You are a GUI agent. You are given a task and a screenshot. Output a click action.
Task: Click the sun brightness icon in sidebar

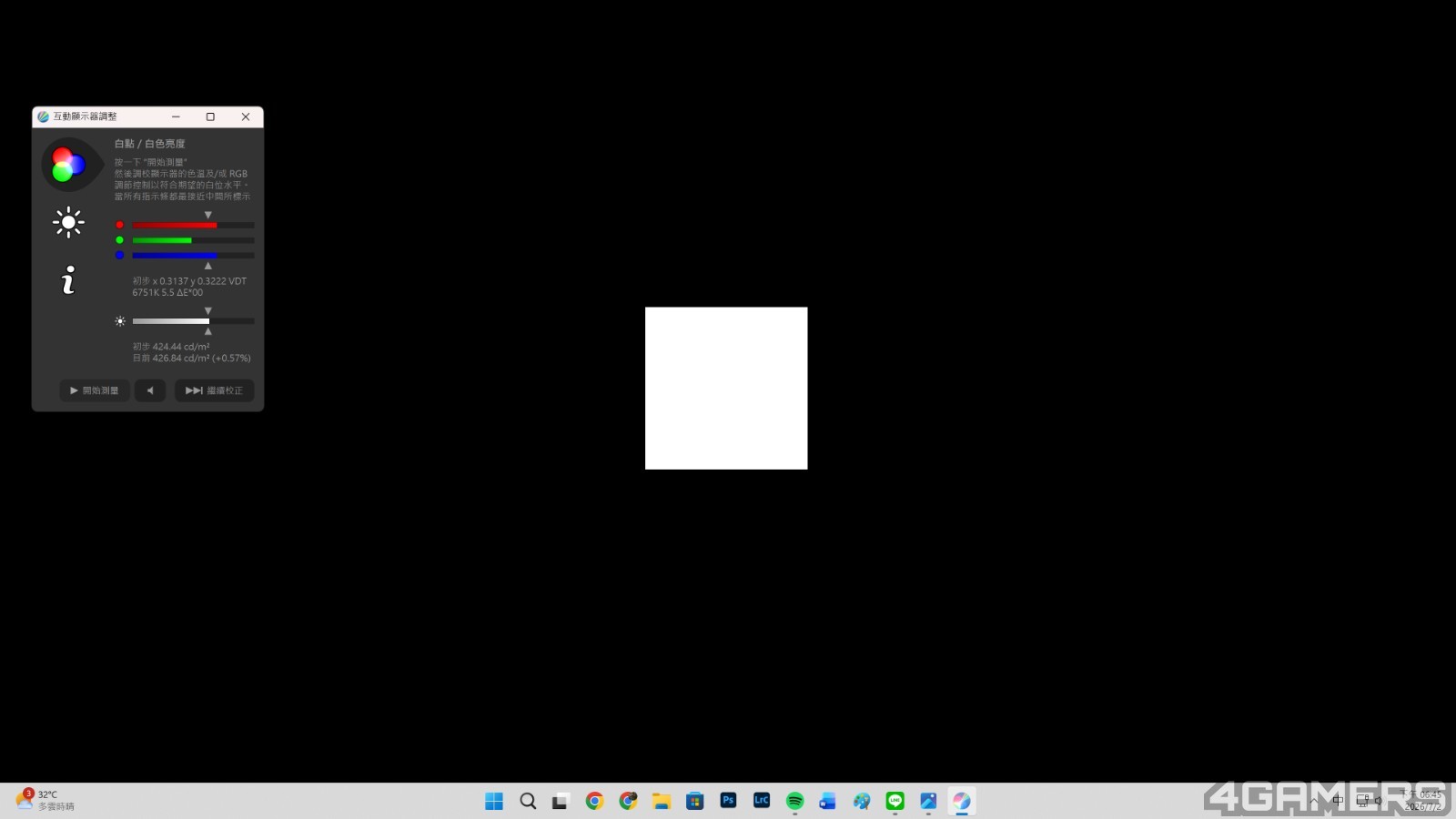point(68,222)
